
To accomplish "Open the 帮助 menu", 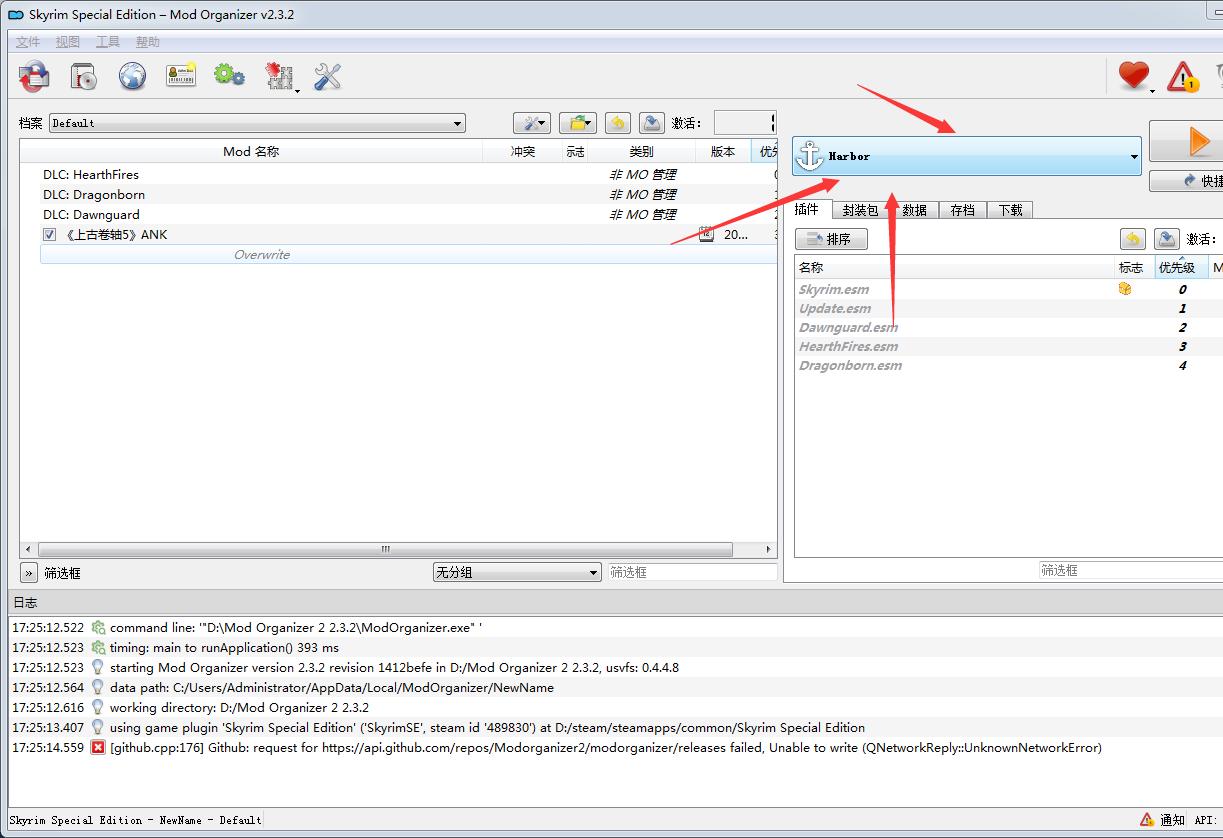I will coord(147,42).
